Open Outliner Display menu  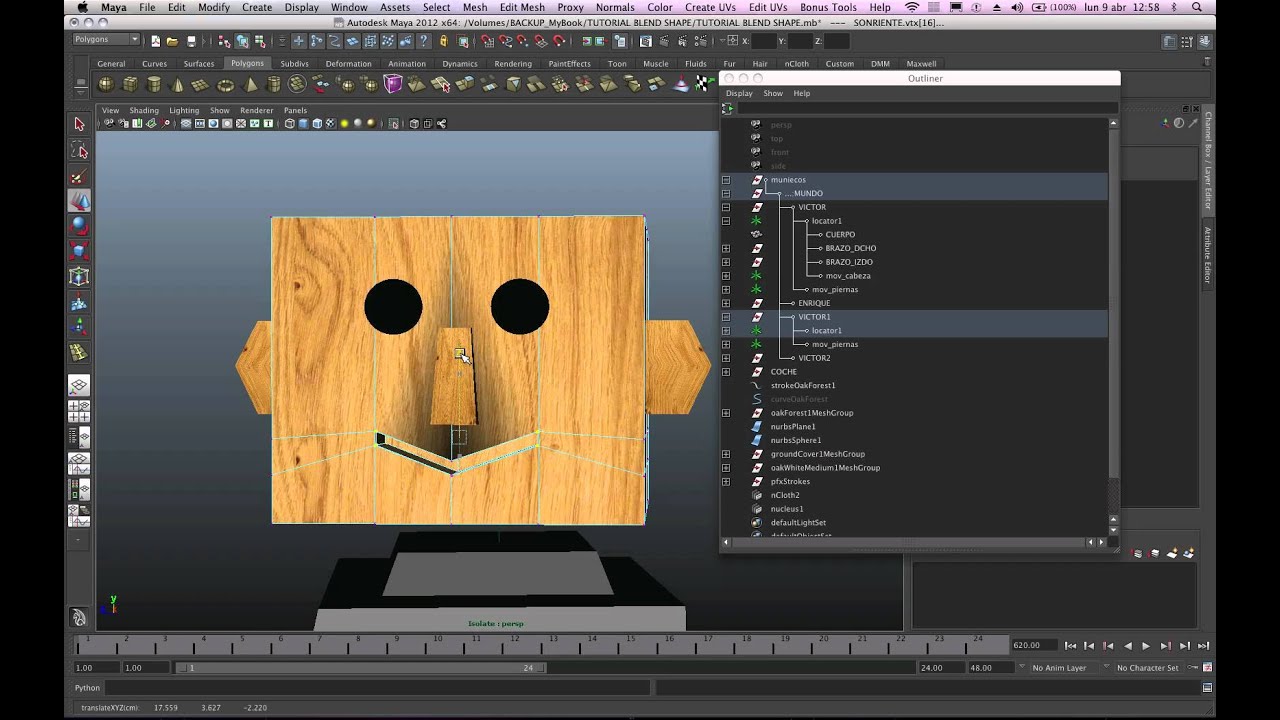pos(739,93)
